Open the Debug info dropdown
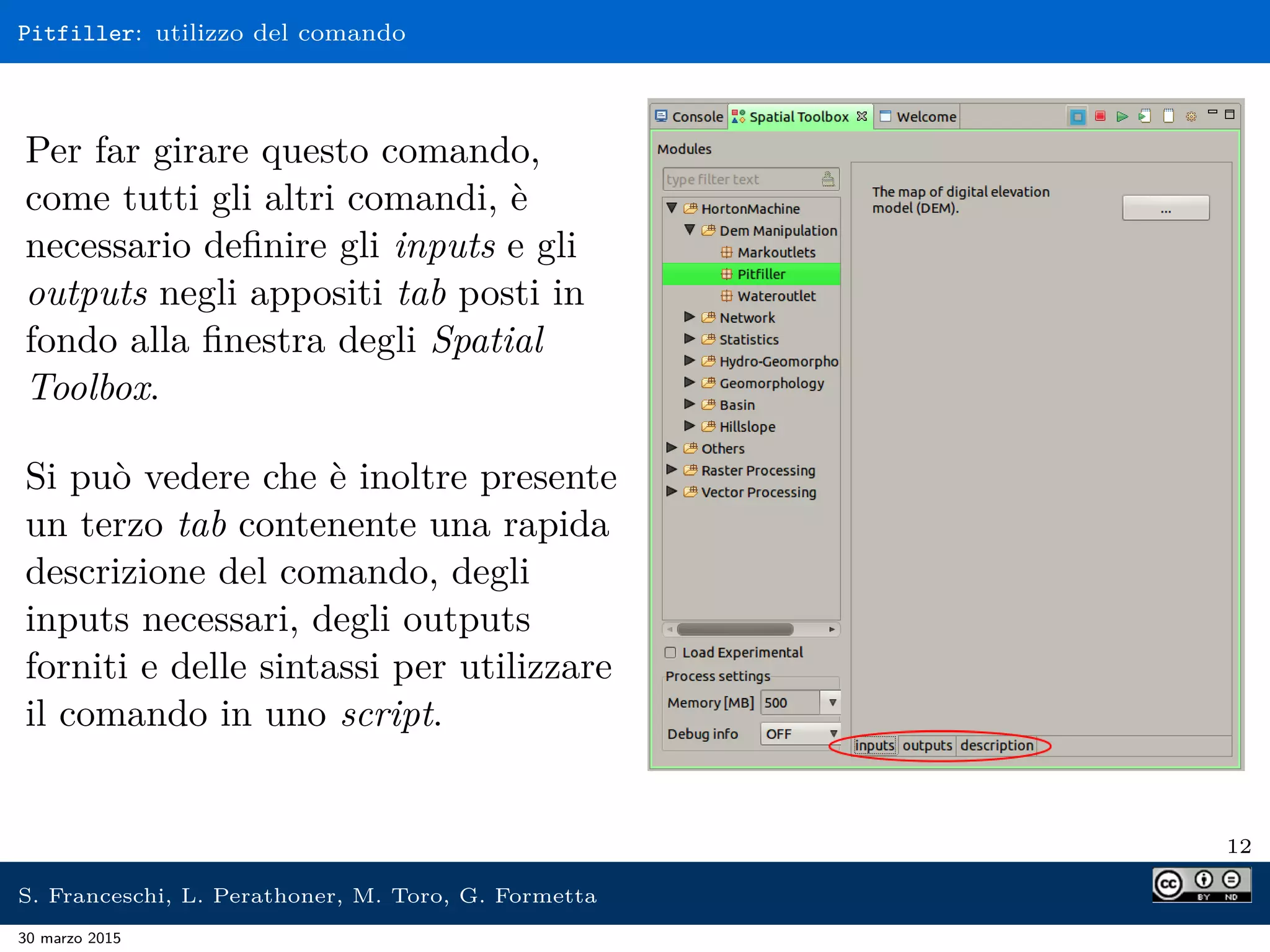The image size is (1270, 952). click(x=801, y=734)
